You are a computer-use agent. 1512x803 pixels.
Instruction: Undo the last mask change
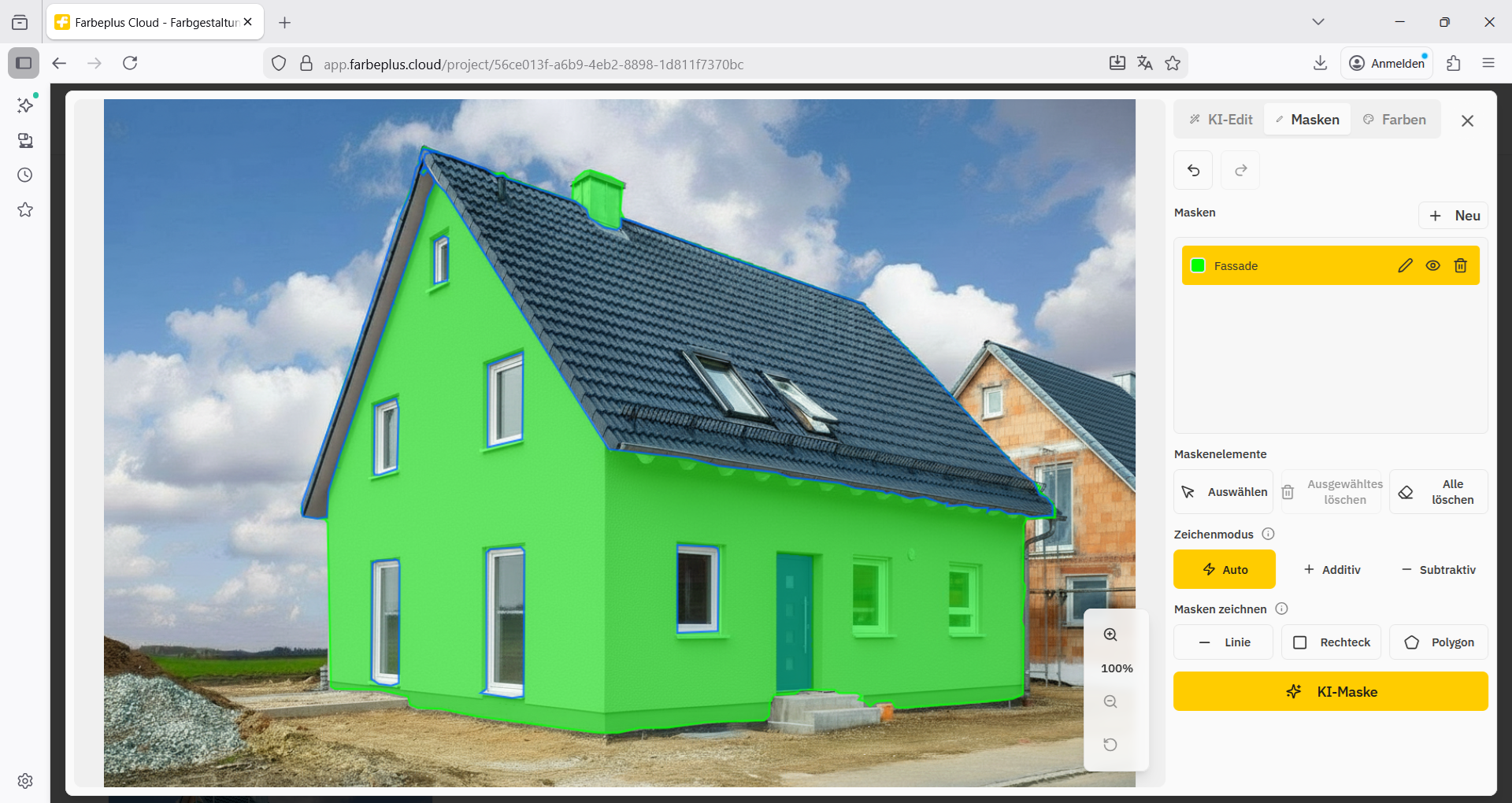(x=1193, y=169)
